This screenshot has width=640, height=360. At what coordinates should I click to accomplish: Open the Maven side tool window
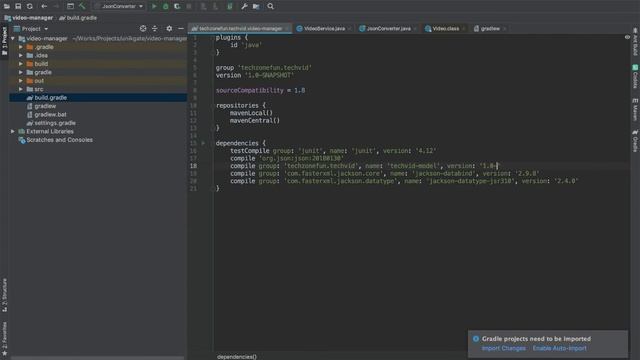[x=635, y=109]
